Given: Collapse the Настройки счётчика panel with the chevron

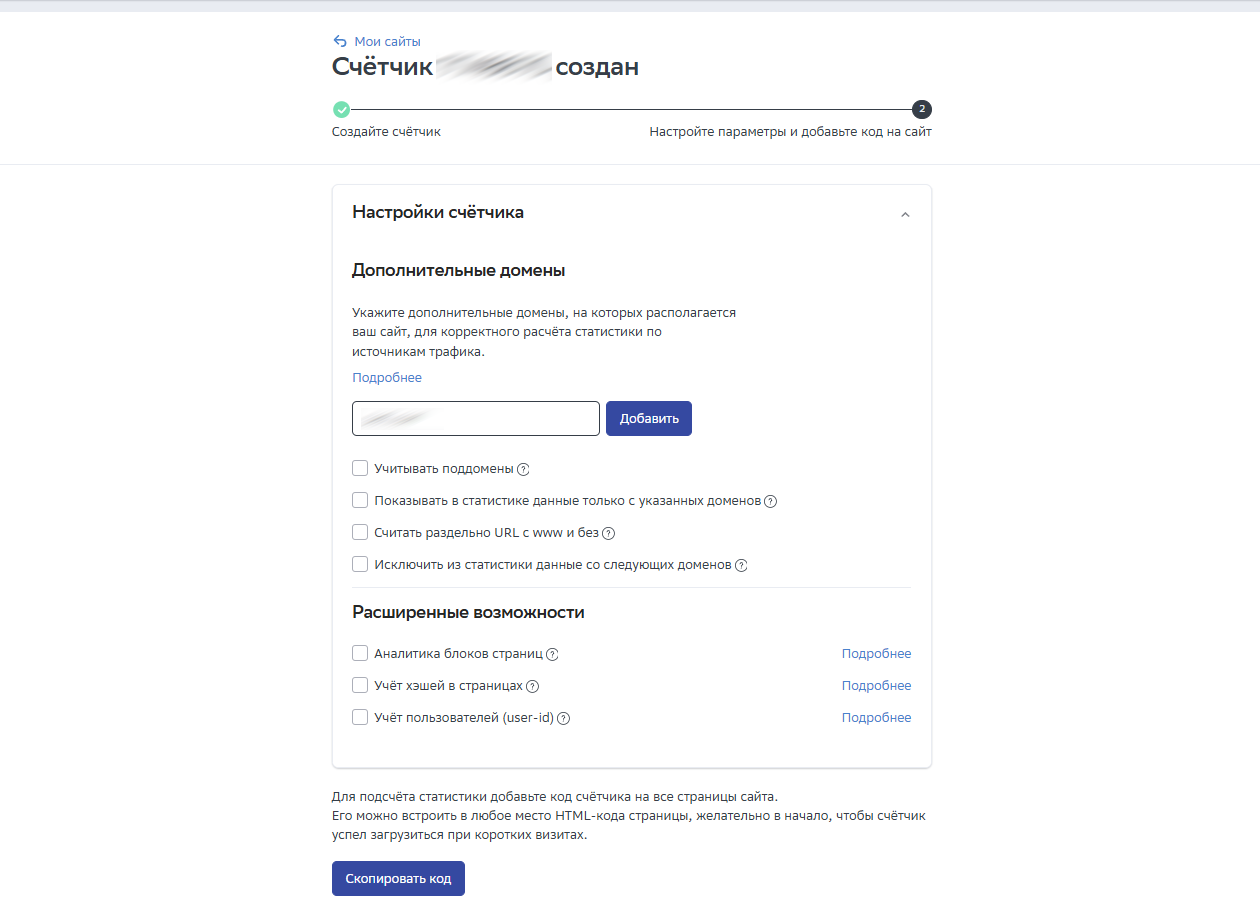Looking at the screenshot, I should 905,214.
